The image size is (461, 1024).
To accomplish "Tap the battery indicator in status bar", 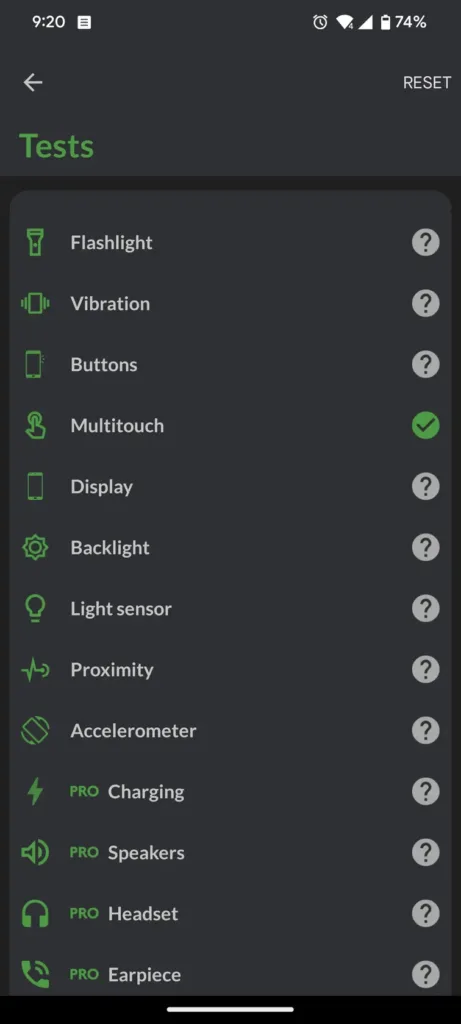I will coord(386,22).
